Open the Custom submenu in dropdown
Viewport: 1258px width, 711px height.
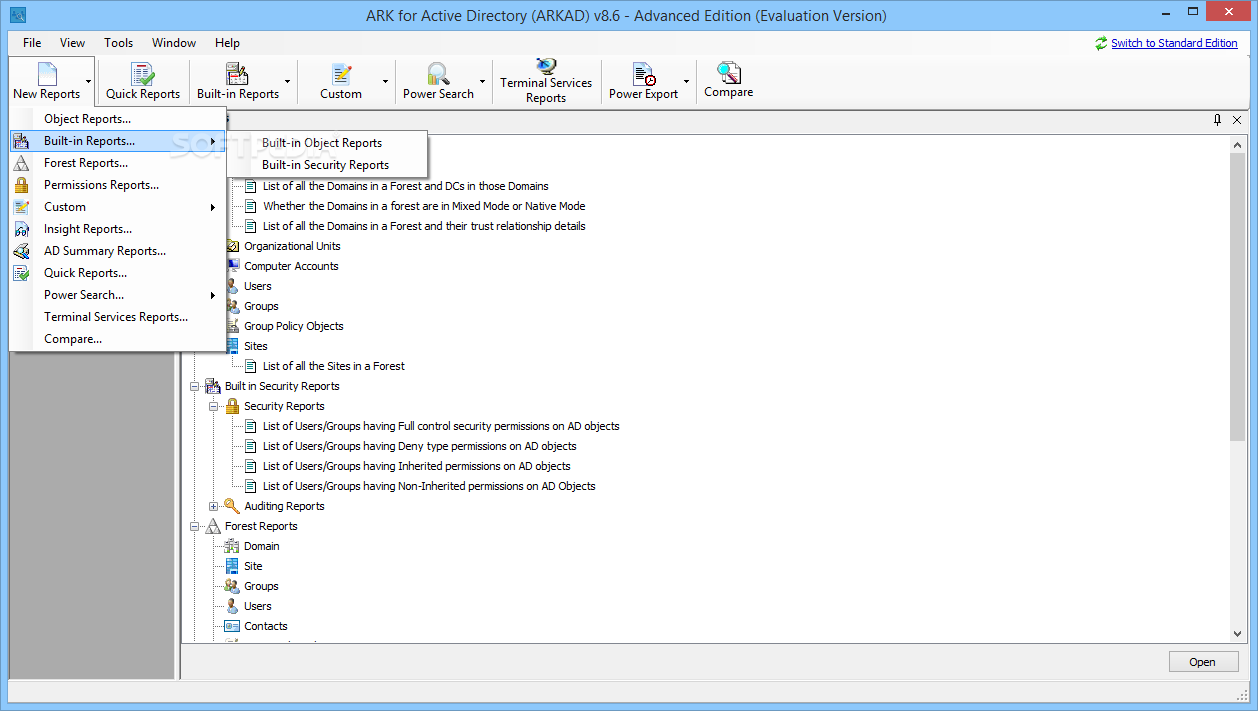click(118, 207)
